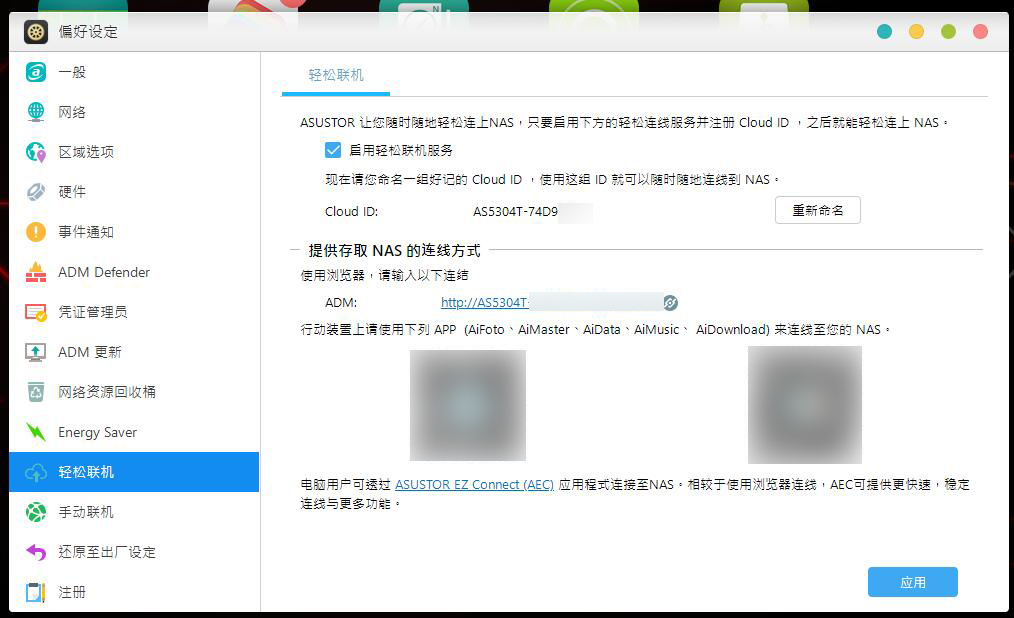The width and height of the screenshot is (1014, 618).
Task: Go to 网络资源回收桶 settings
Action: (x=135, y=392)
